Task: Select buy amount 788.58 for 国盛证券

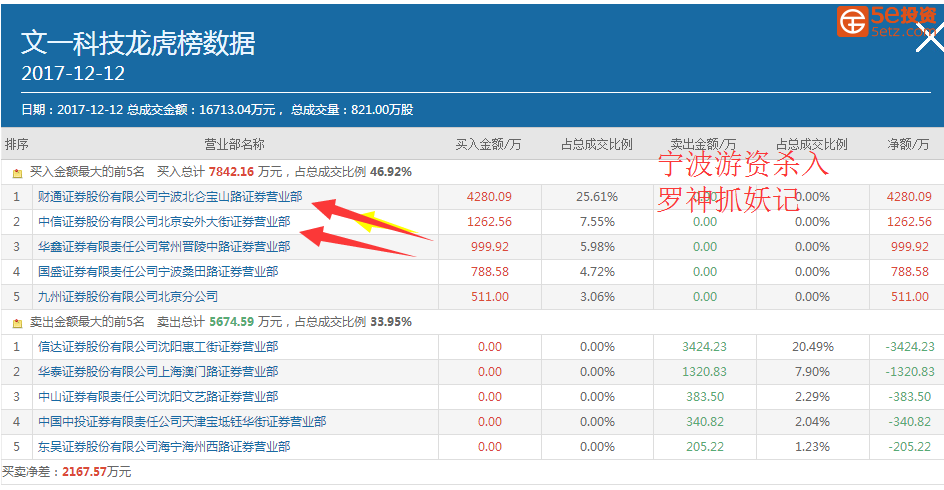Action: pyautogui.click(x=489, y=271)
